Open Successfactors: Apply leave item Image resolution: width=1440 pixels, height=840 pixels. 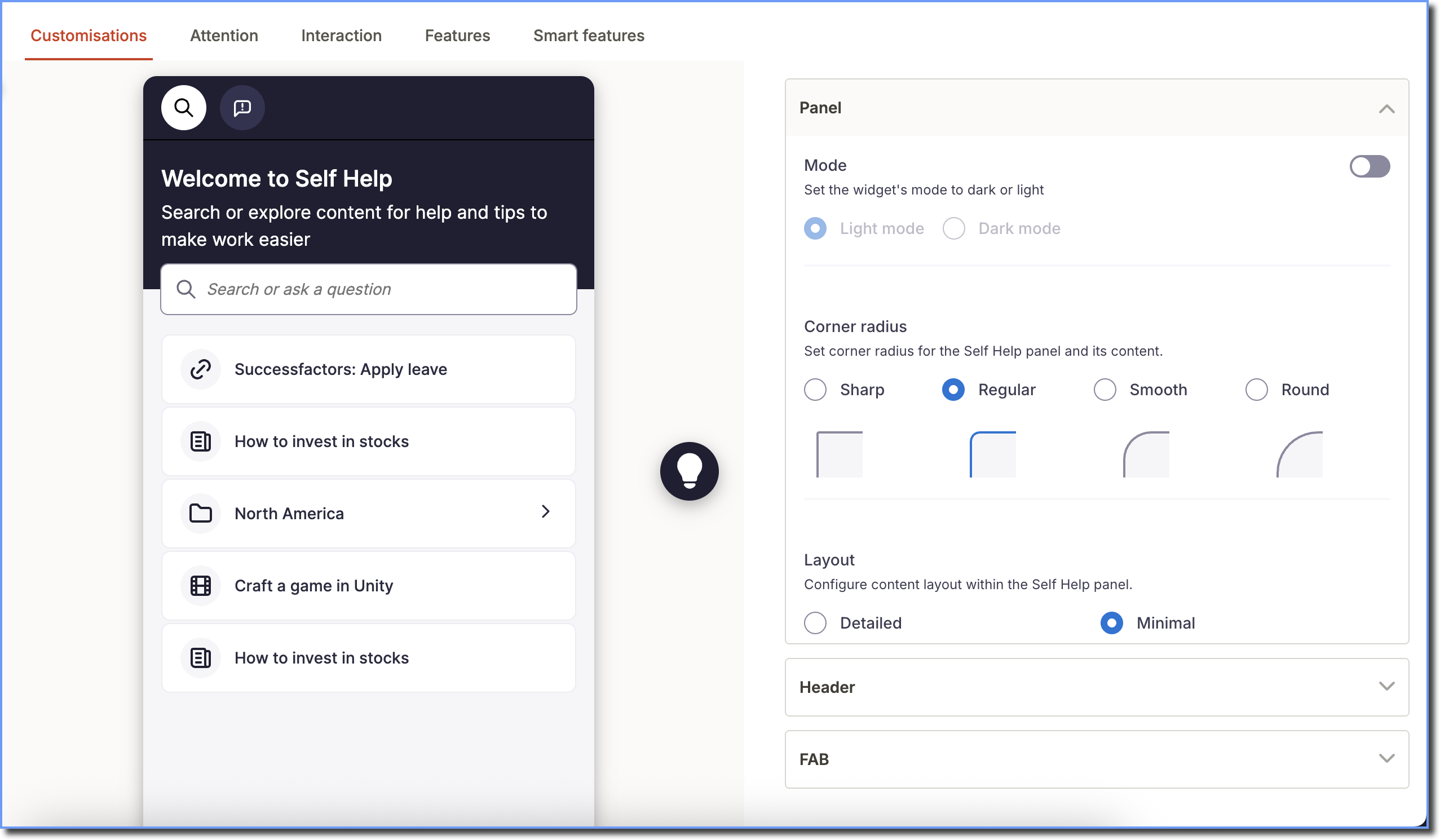coord(369,370)
